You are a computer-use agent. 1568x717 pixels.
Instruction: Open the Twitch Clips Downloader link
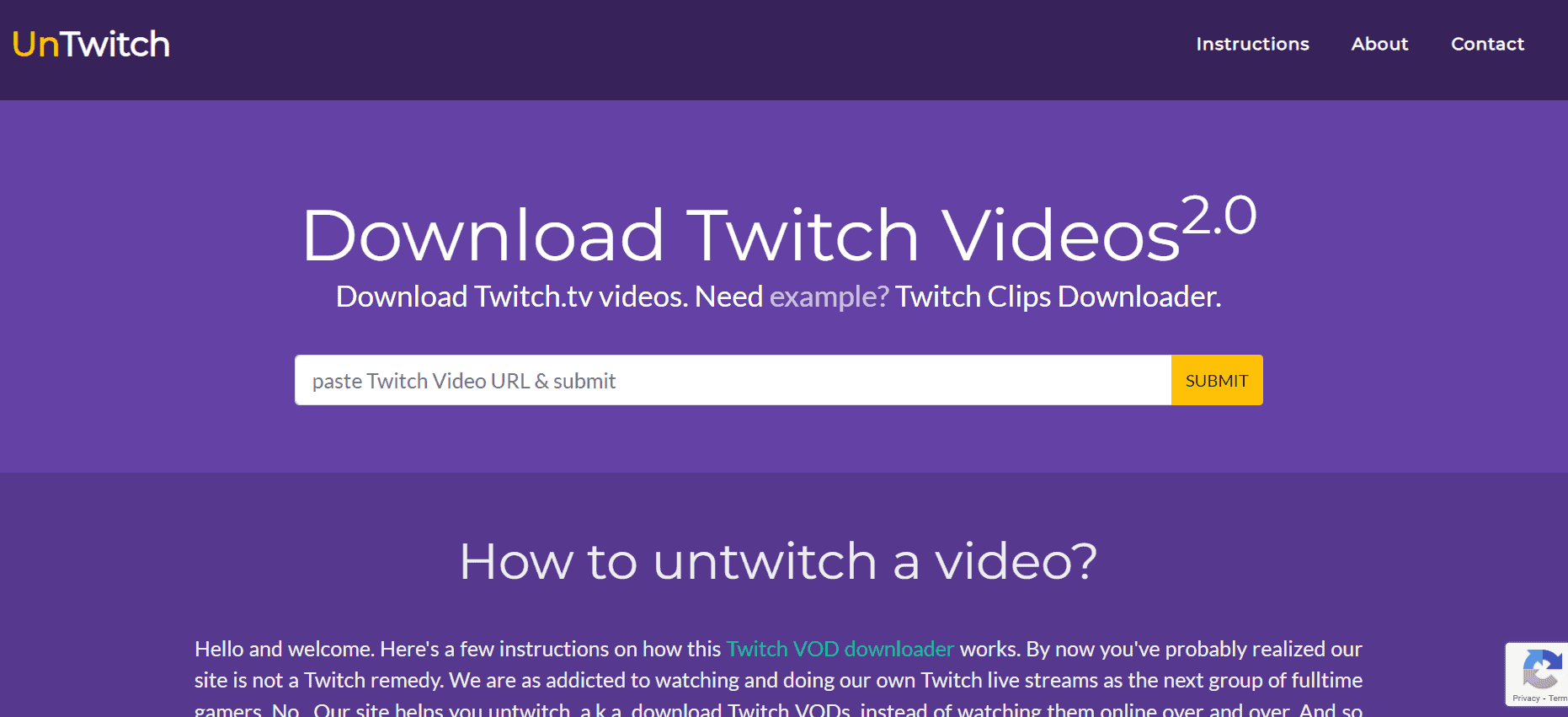tap(1057, 297)
